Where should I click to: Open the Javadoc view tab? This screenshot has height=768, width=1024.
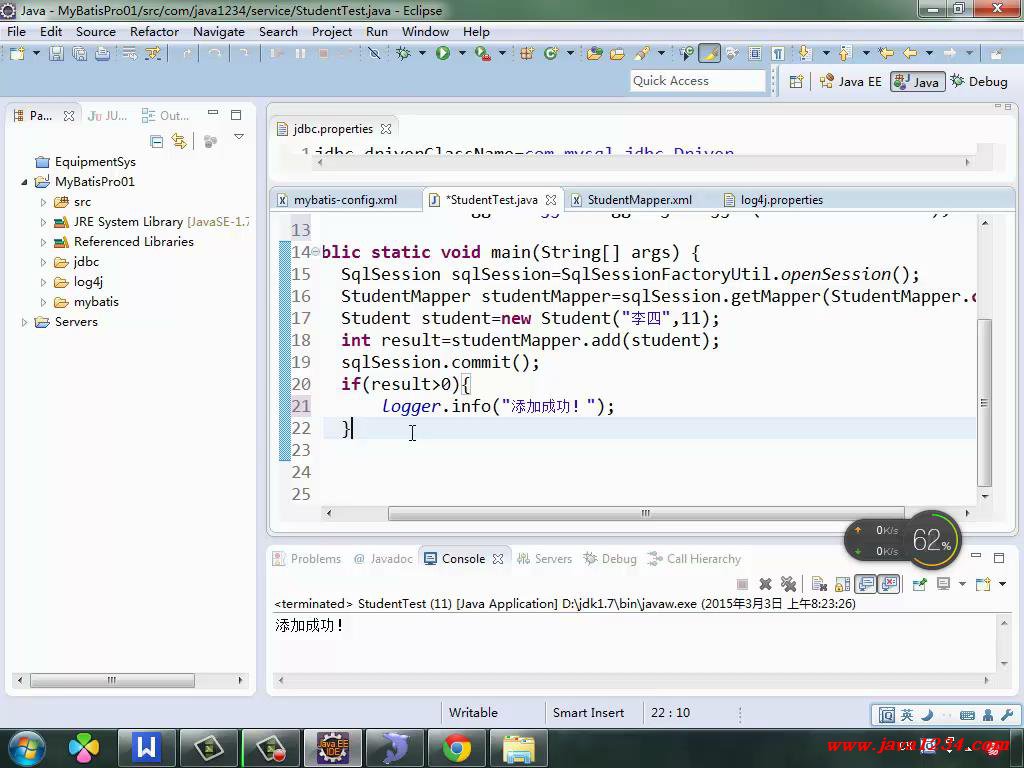[x=383, y=559]
